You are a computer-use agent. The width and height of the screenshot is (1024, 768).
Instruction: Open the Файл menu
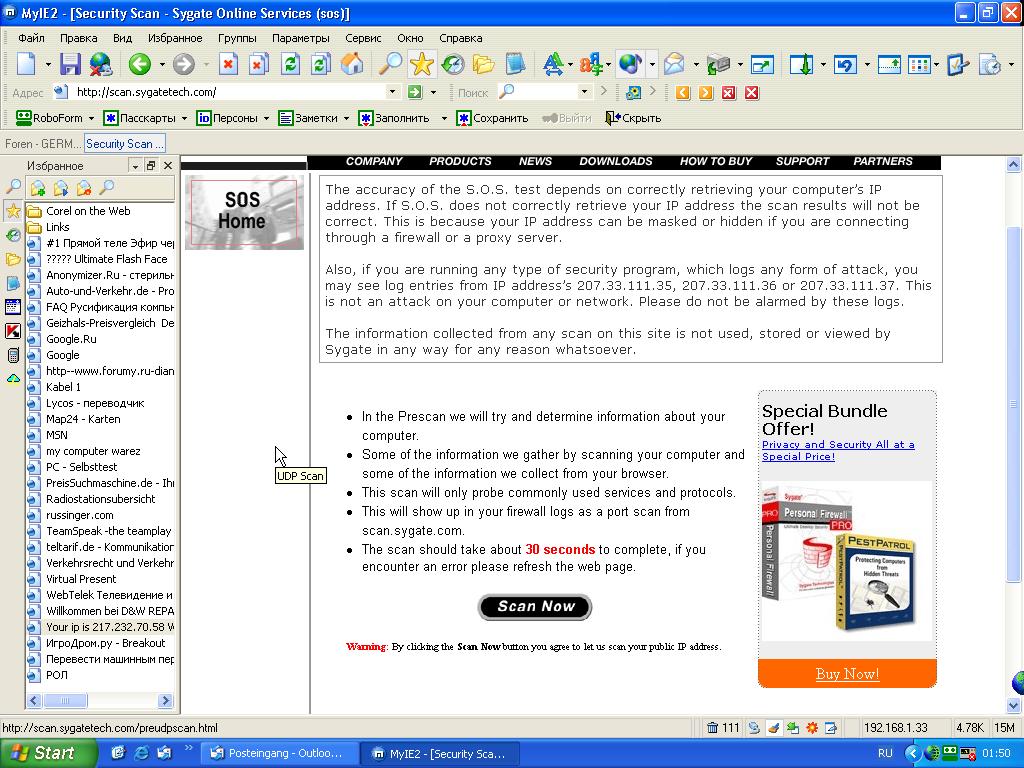click(x=31, y=38)
